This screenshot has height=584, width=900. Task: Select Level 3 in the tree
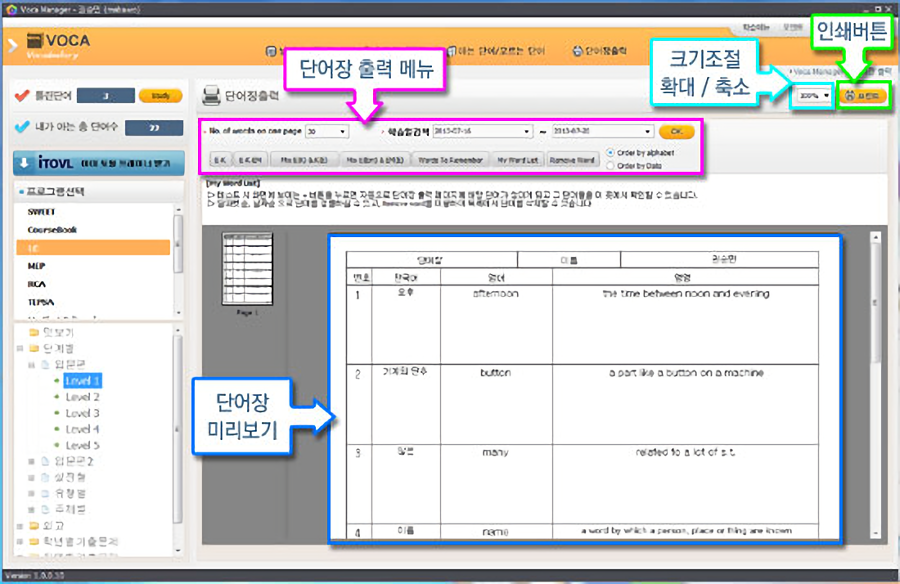pyautogui.click(x=82, y=413)
